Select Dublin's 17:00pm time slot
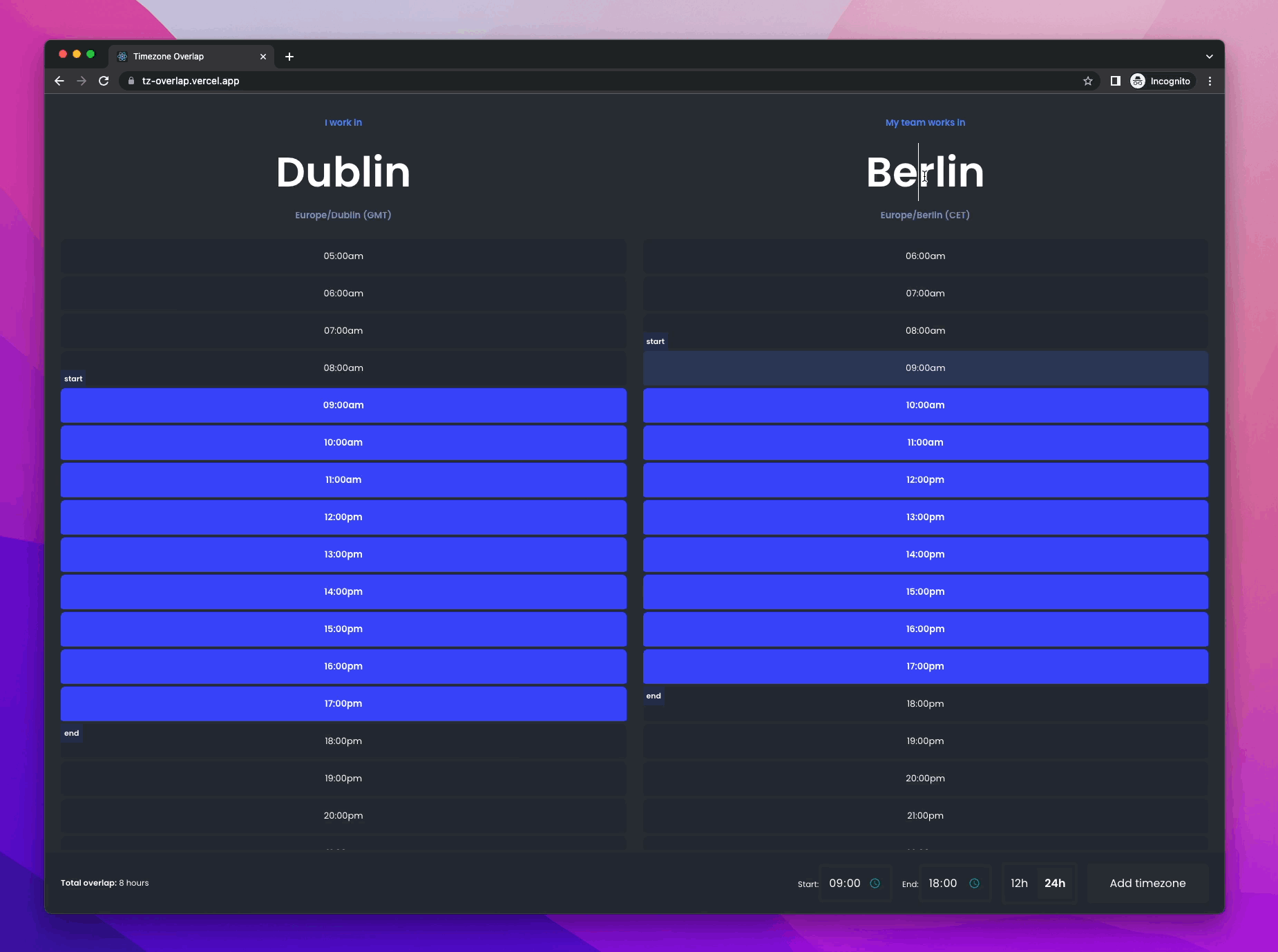The width and height of the screenshot is (1278, 952). tap(343, 704)
